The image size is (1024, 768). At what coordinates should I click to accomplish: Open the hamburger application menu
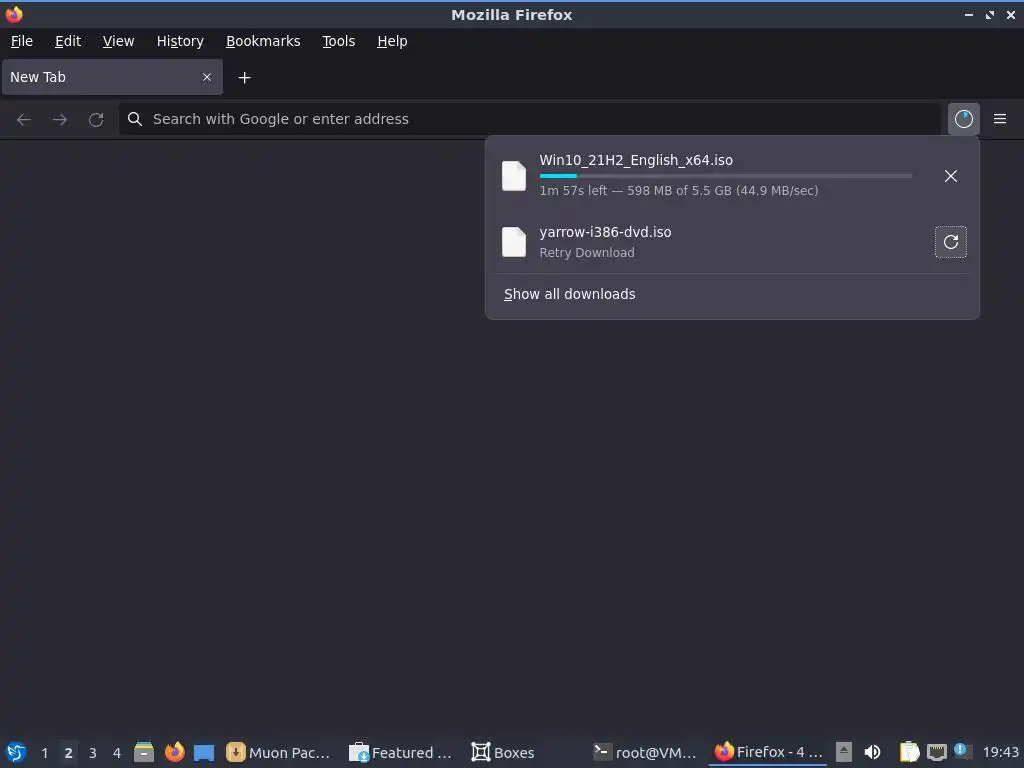pos(999,119)
